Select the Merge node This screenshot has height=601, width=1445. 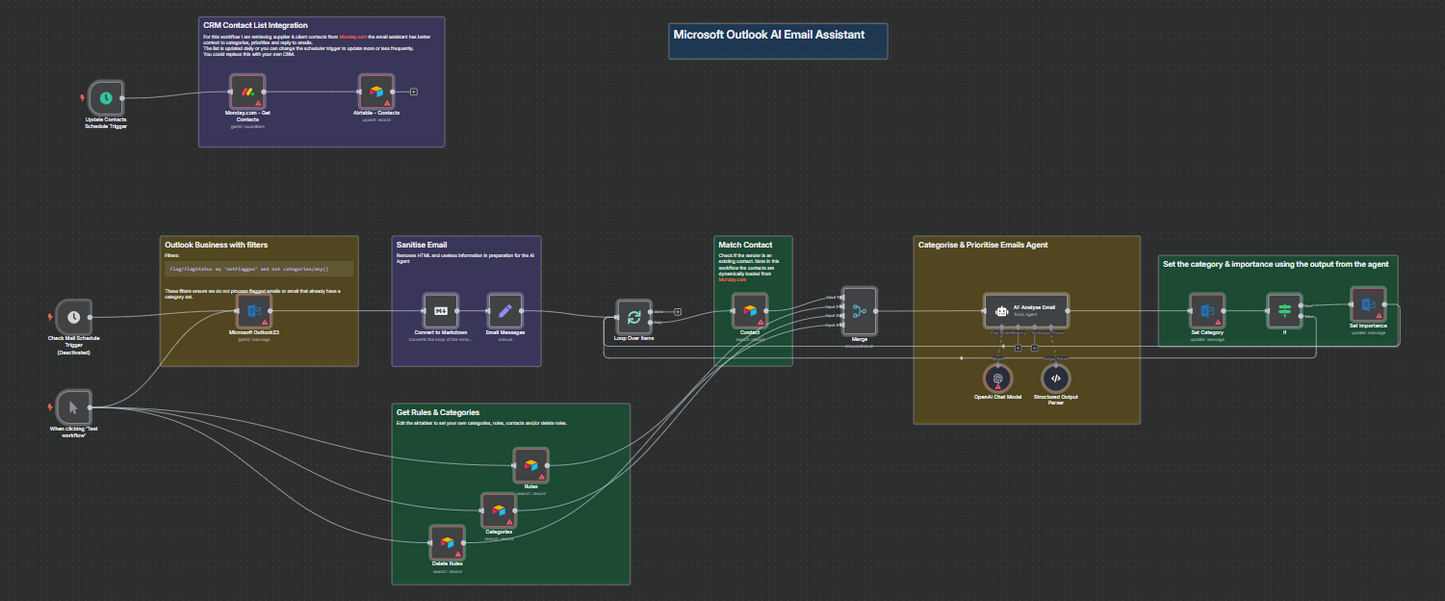859,311
